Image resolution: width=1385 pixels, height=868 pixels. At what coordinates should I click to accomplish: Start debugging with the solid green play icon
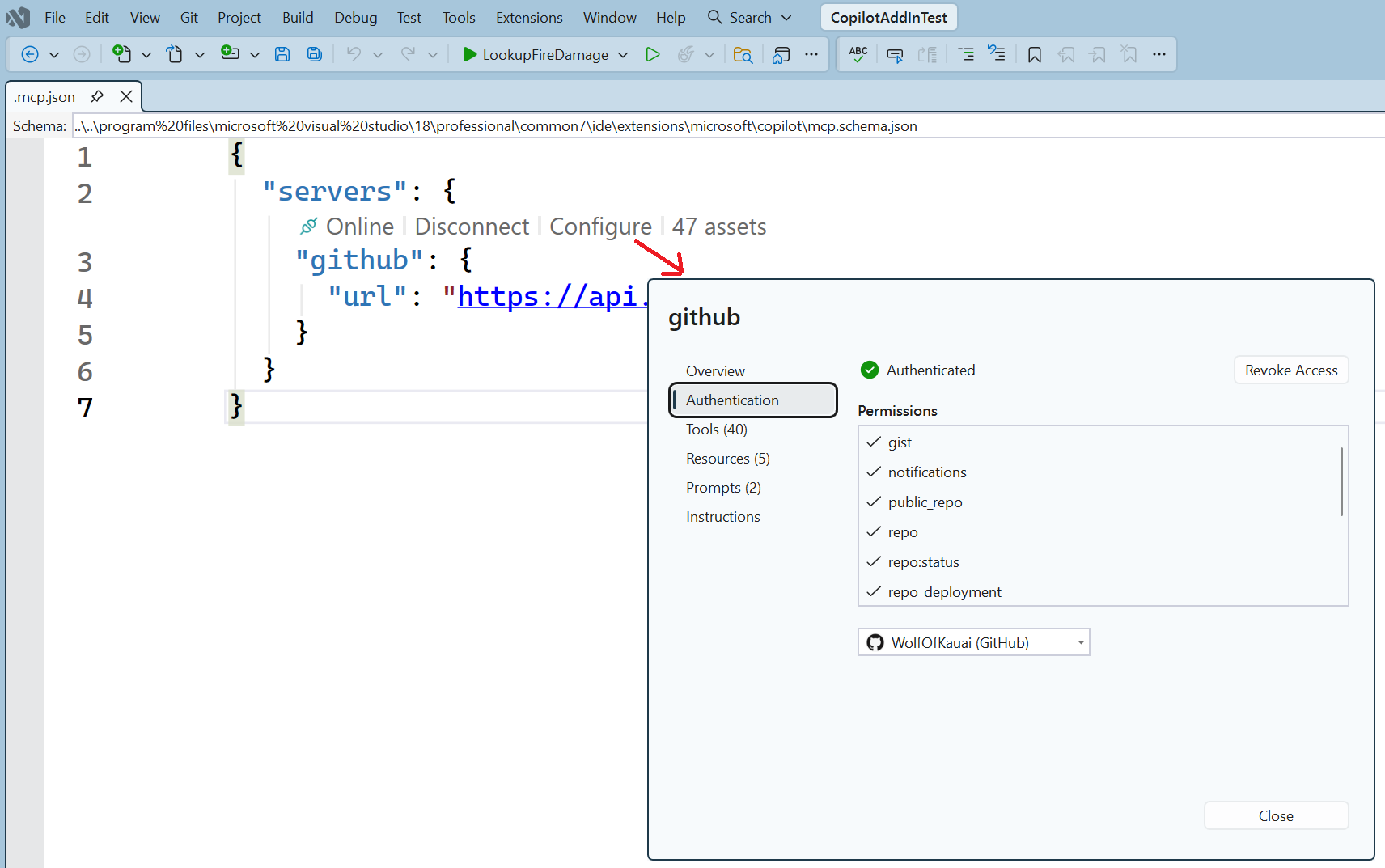(469, 54)
